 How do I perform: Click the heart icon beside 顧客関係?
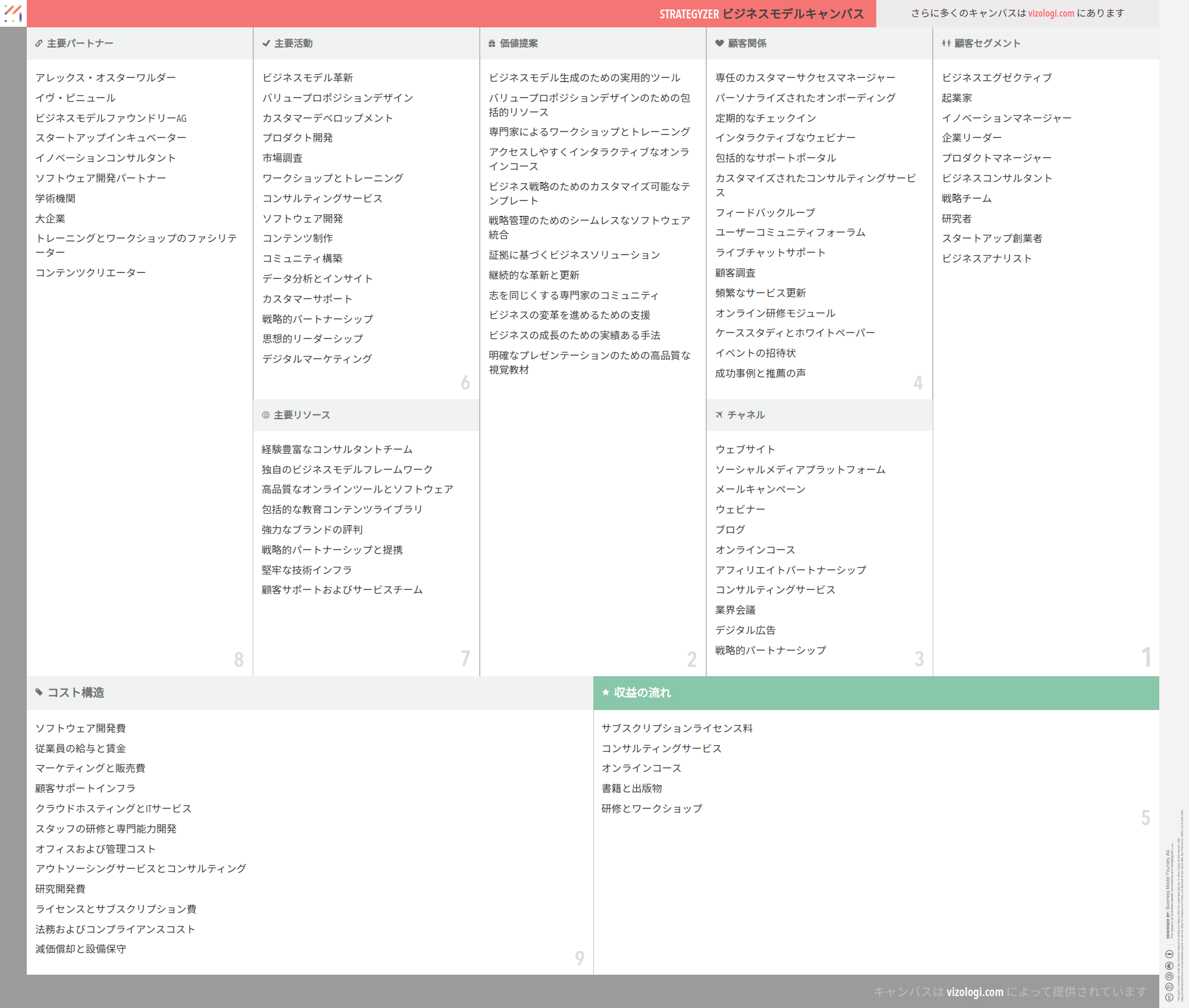click(719, 43)
